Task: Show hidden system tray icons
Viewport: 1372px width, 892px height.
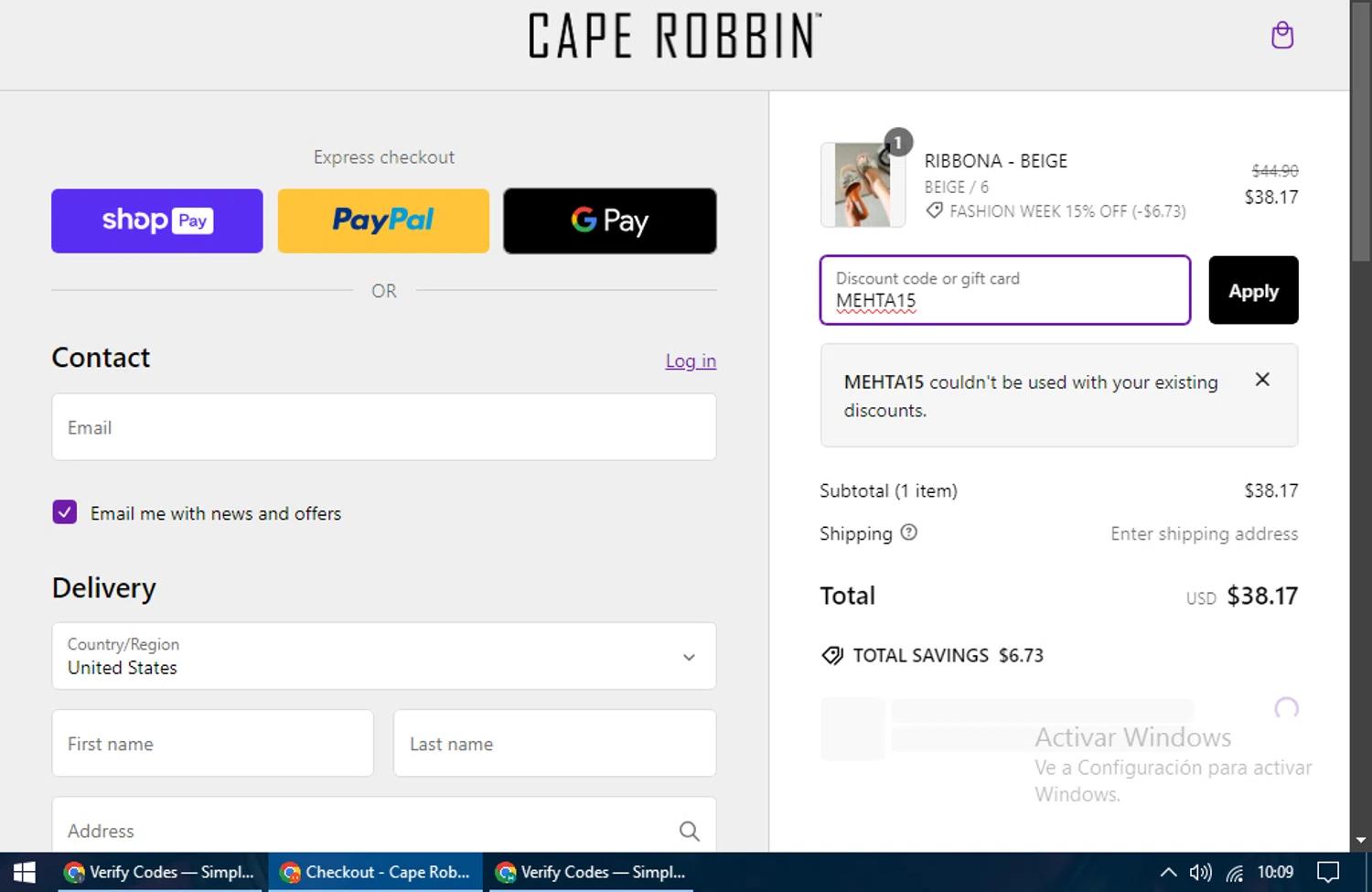Action: (x=1168, y=872)
